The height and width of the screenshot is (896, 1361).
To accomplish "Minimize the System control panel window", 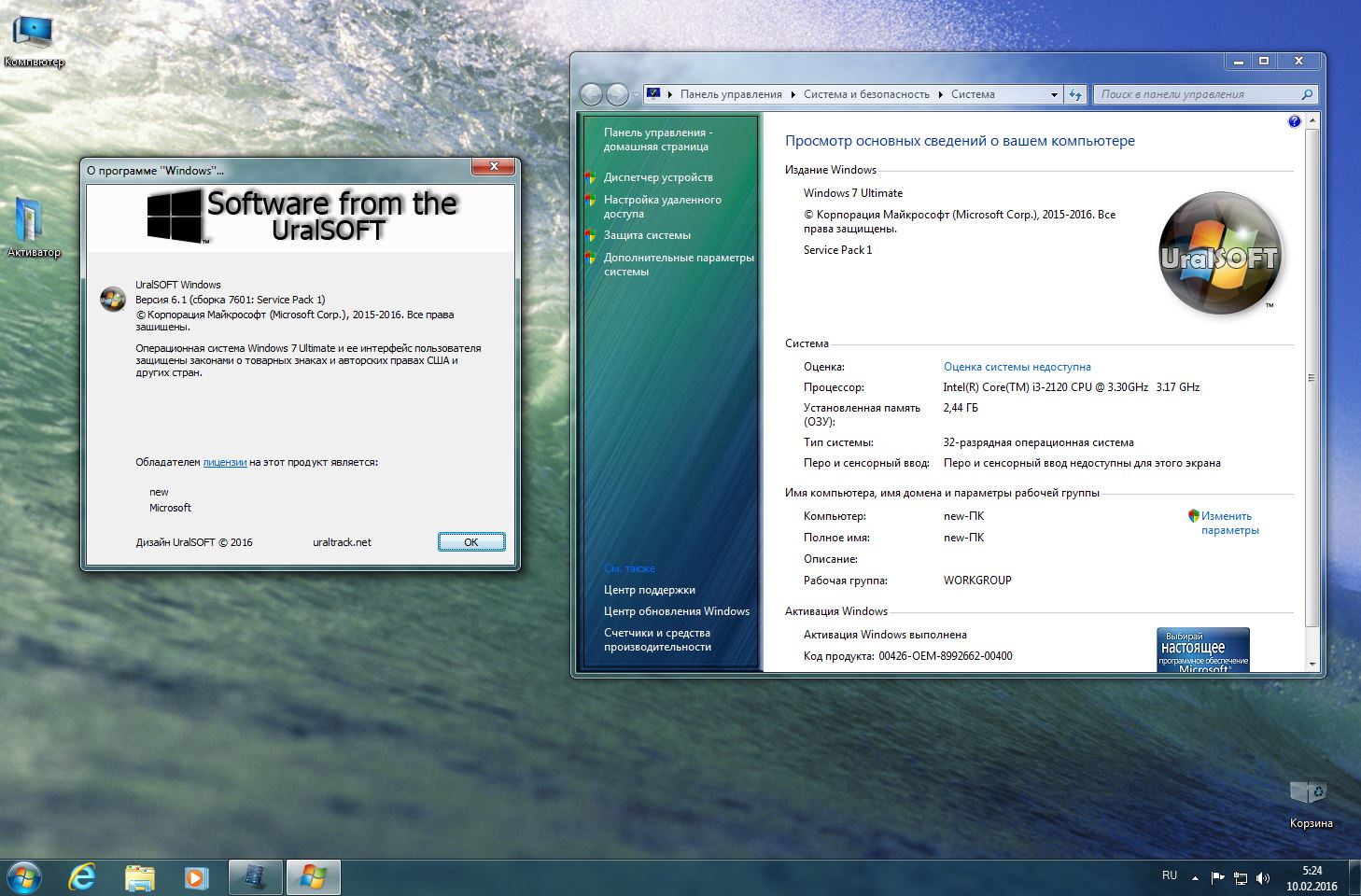I will tap(1238, 62).
